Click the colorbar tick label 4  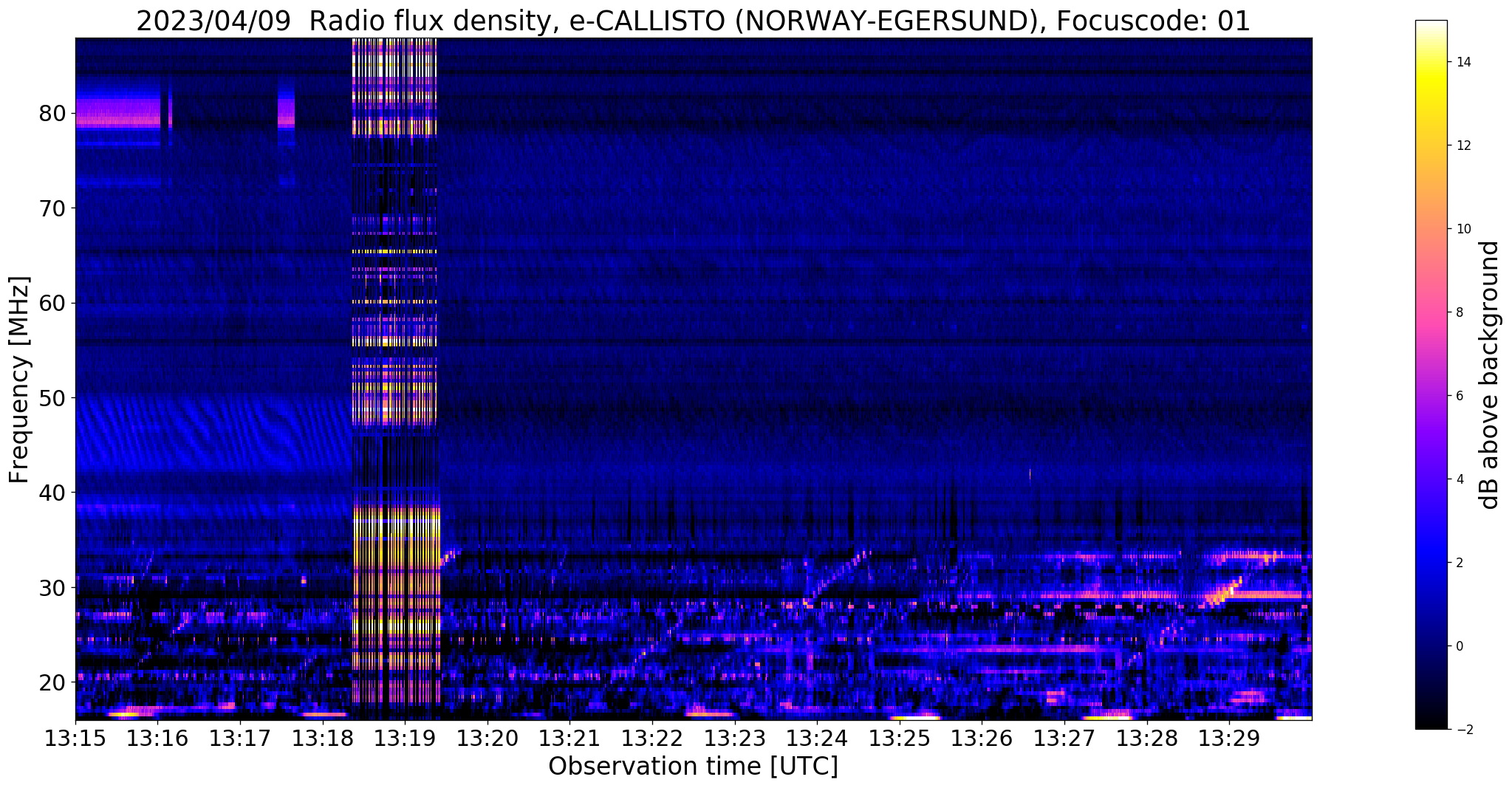[1460, 479]
